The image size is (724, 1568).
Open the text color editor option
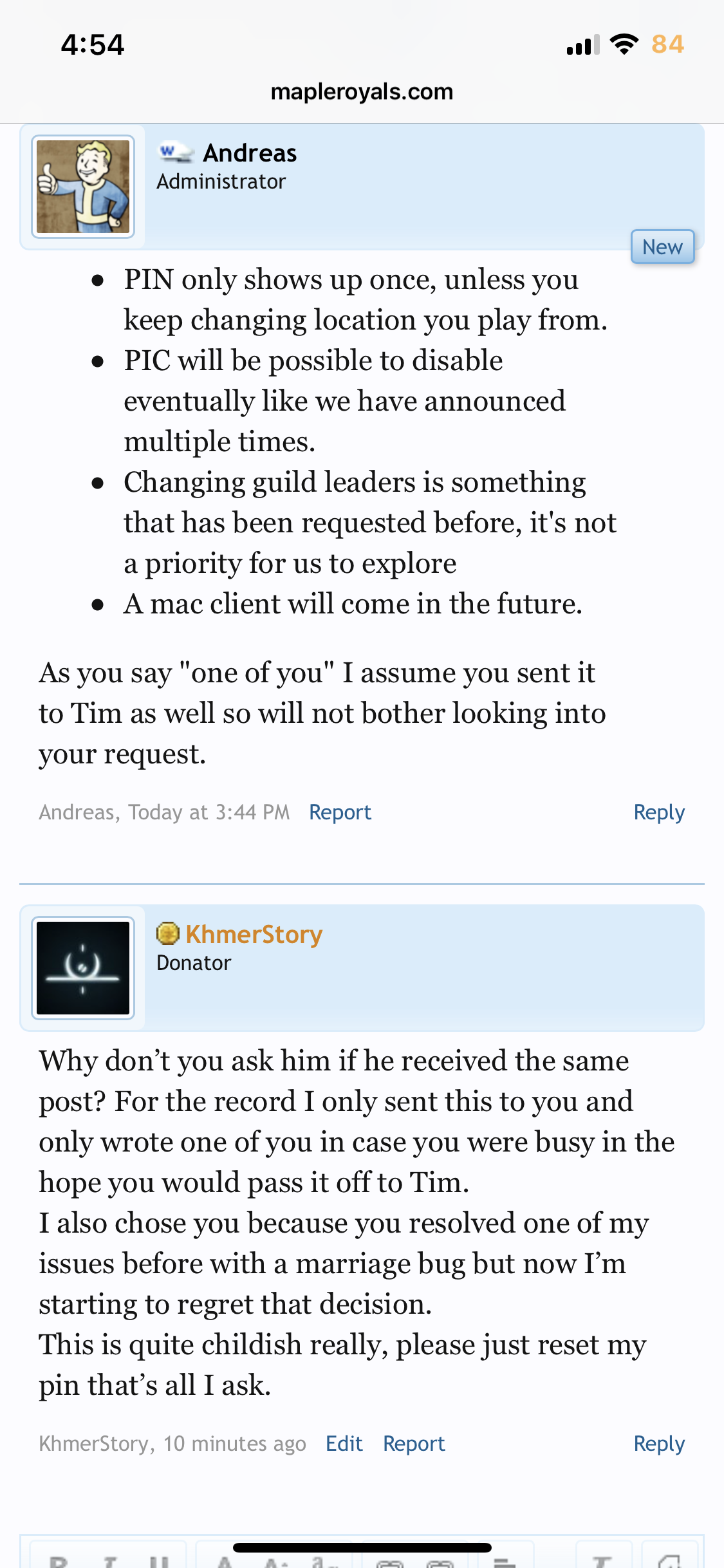[x=225, y=1560]
